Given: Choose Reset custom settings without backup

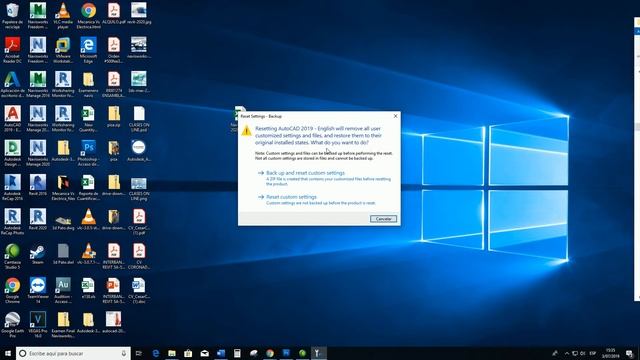Looking at the screenshot, I should [291, 197].
